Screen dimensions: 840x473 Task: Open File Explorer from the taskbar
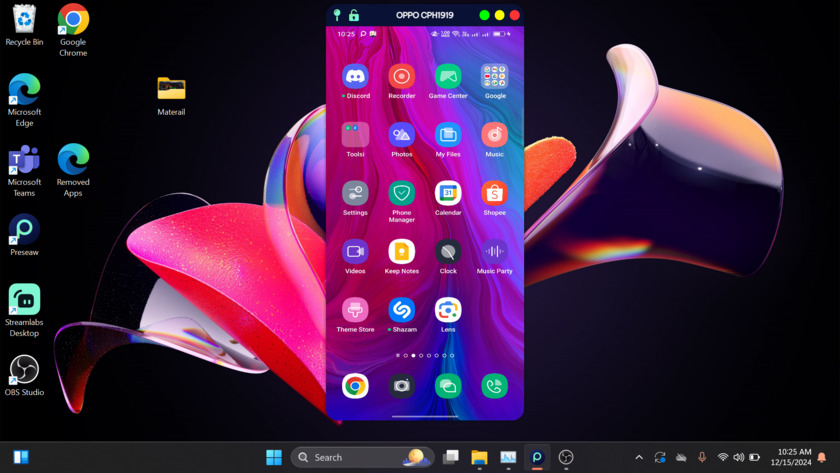tap(479, 457)
